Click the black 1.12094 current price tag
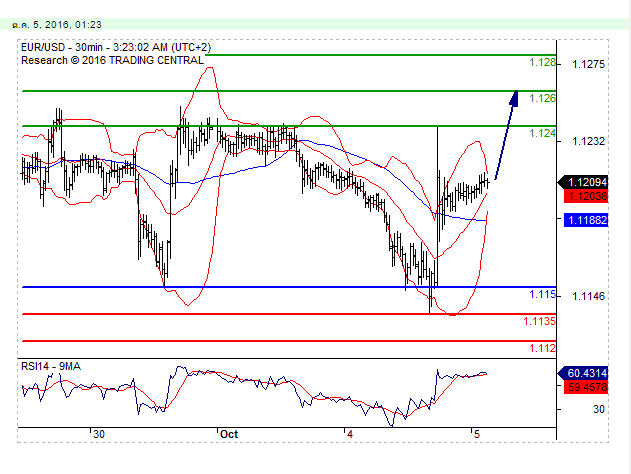 tap(583, 182)
